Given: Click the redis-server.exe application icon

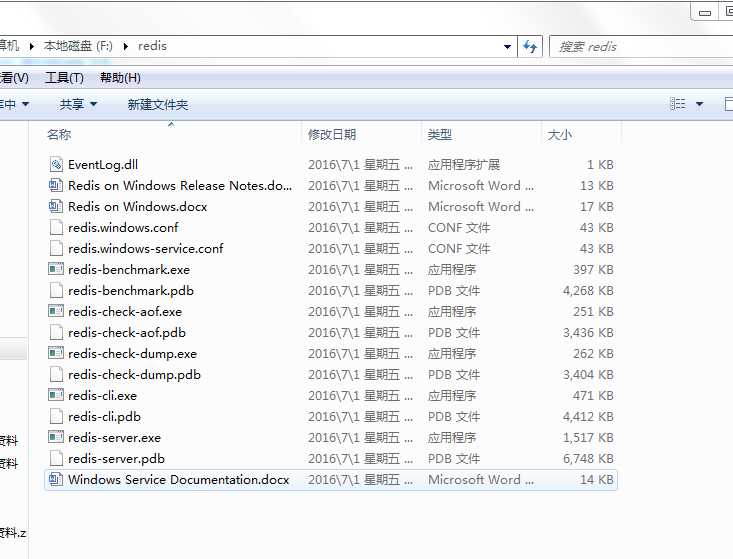Looking at the screenshot, I should click(56, 437).
